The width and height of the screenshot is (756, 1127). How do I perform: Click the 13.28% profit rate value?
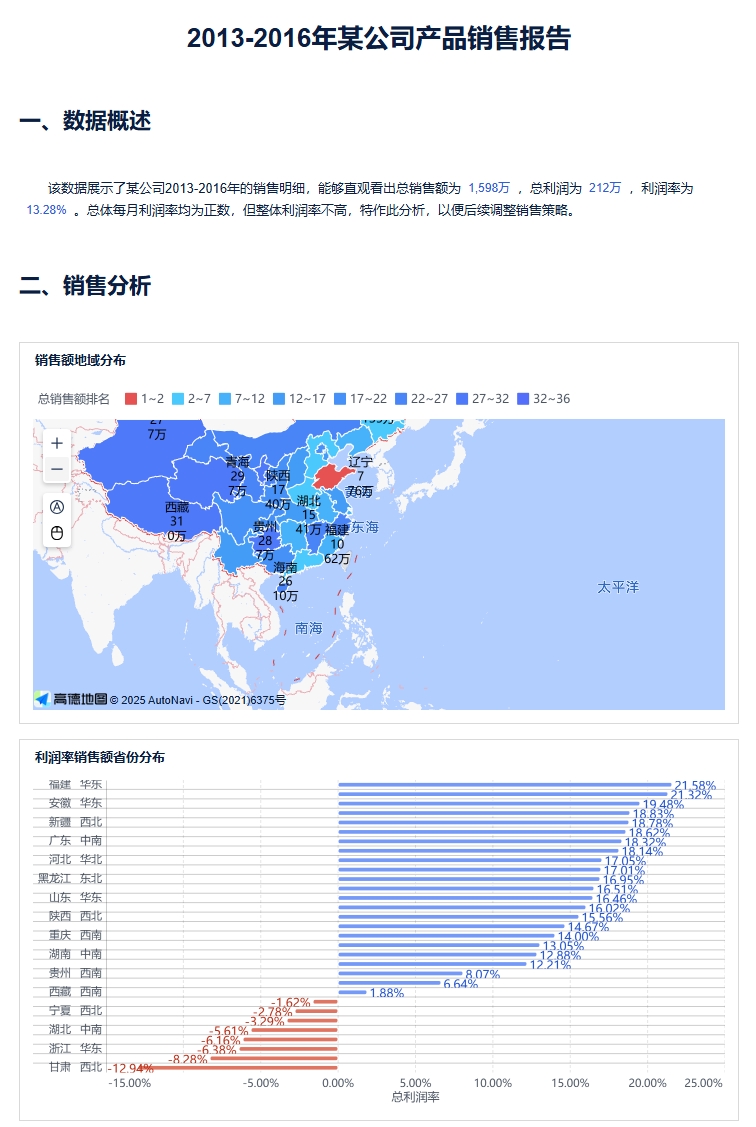[47, 211]
